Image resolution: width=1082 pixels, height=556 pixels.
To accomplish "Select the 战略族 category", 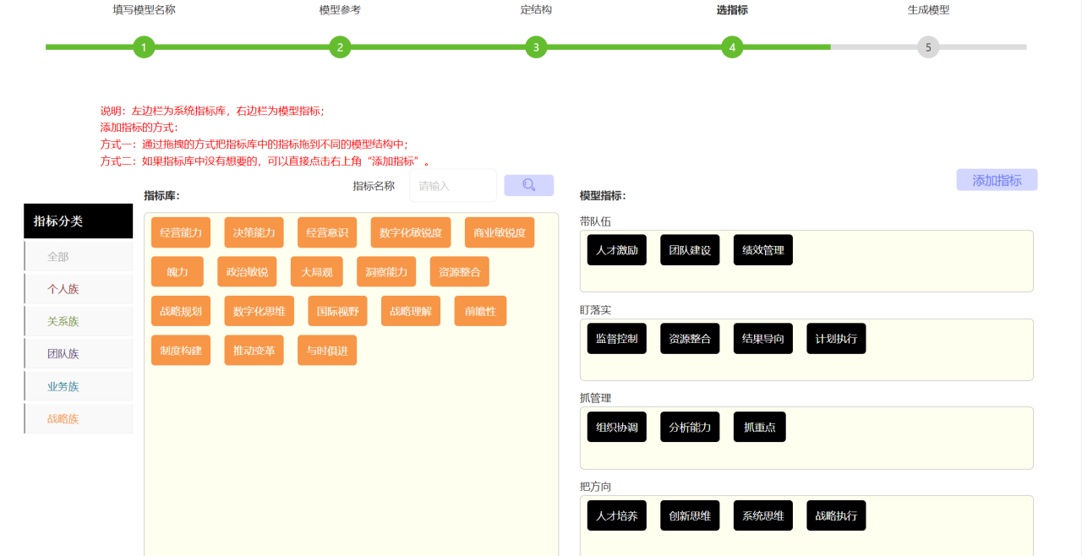I will click(x=79, y=419).
